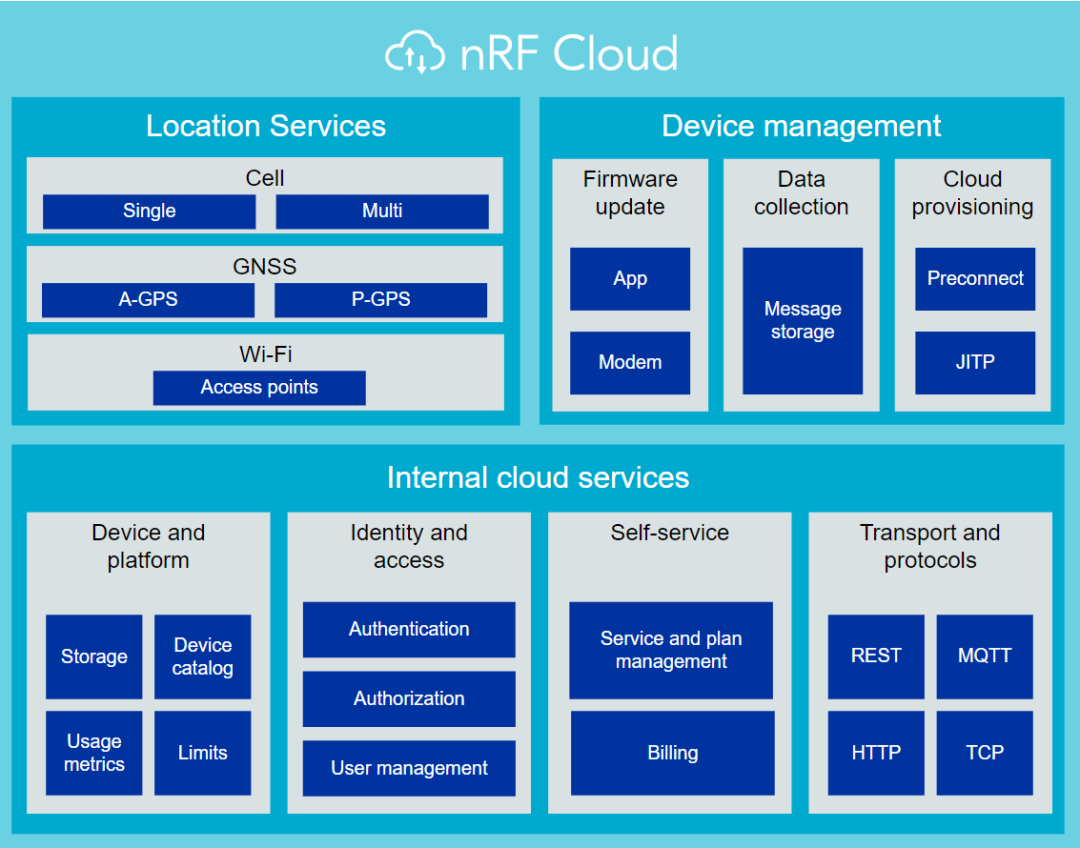Open the App firmware update option
1080x848 pixels.
(629, 279)
